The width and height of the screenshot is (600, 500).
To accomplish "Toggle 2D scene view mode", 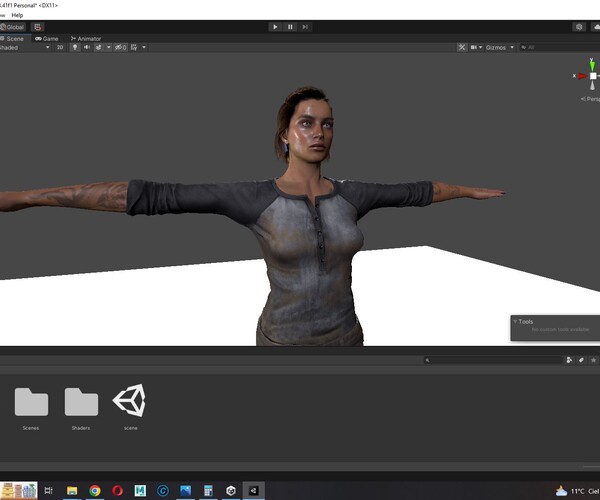I will point(60,47).
